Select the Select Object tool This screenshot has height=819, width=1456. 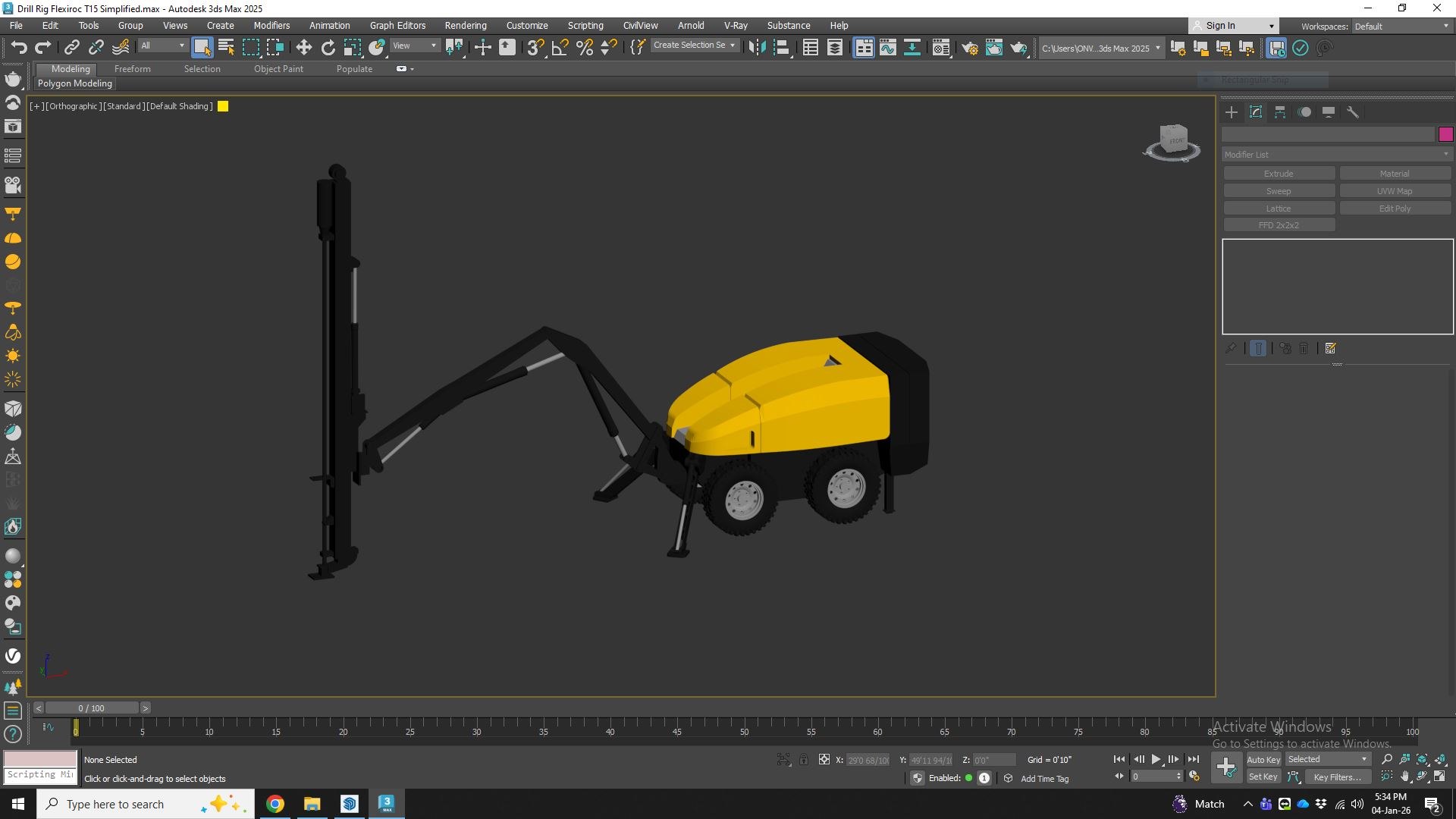click(202, 48)
